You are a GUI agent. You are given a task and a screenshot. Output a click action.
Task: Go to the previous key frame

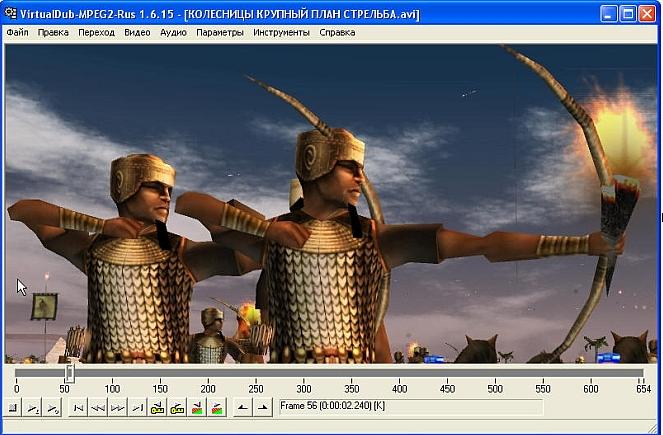[157, 408]
